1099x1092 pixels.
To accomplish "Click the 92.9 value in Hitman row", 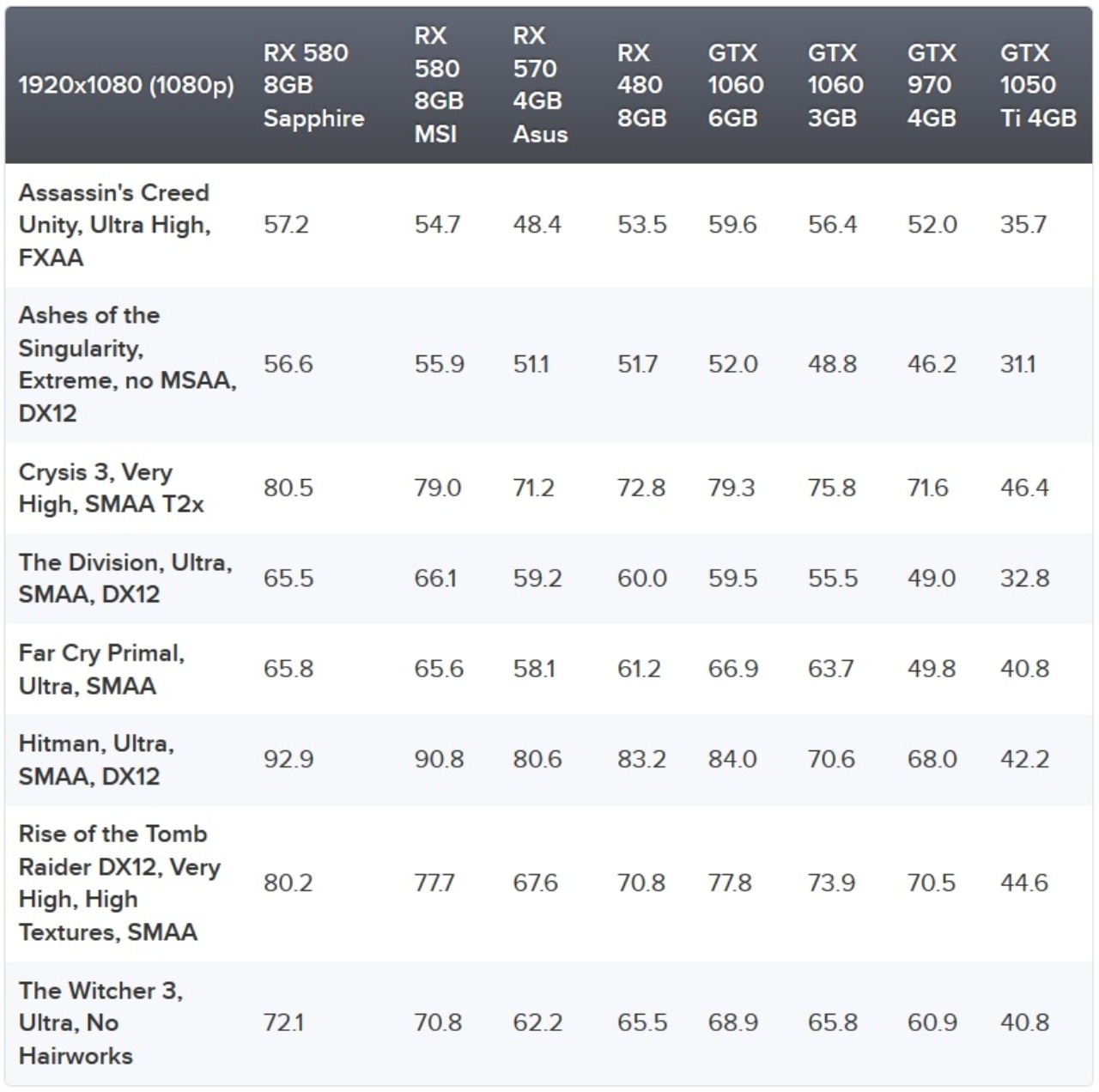I will click(288, 759).
